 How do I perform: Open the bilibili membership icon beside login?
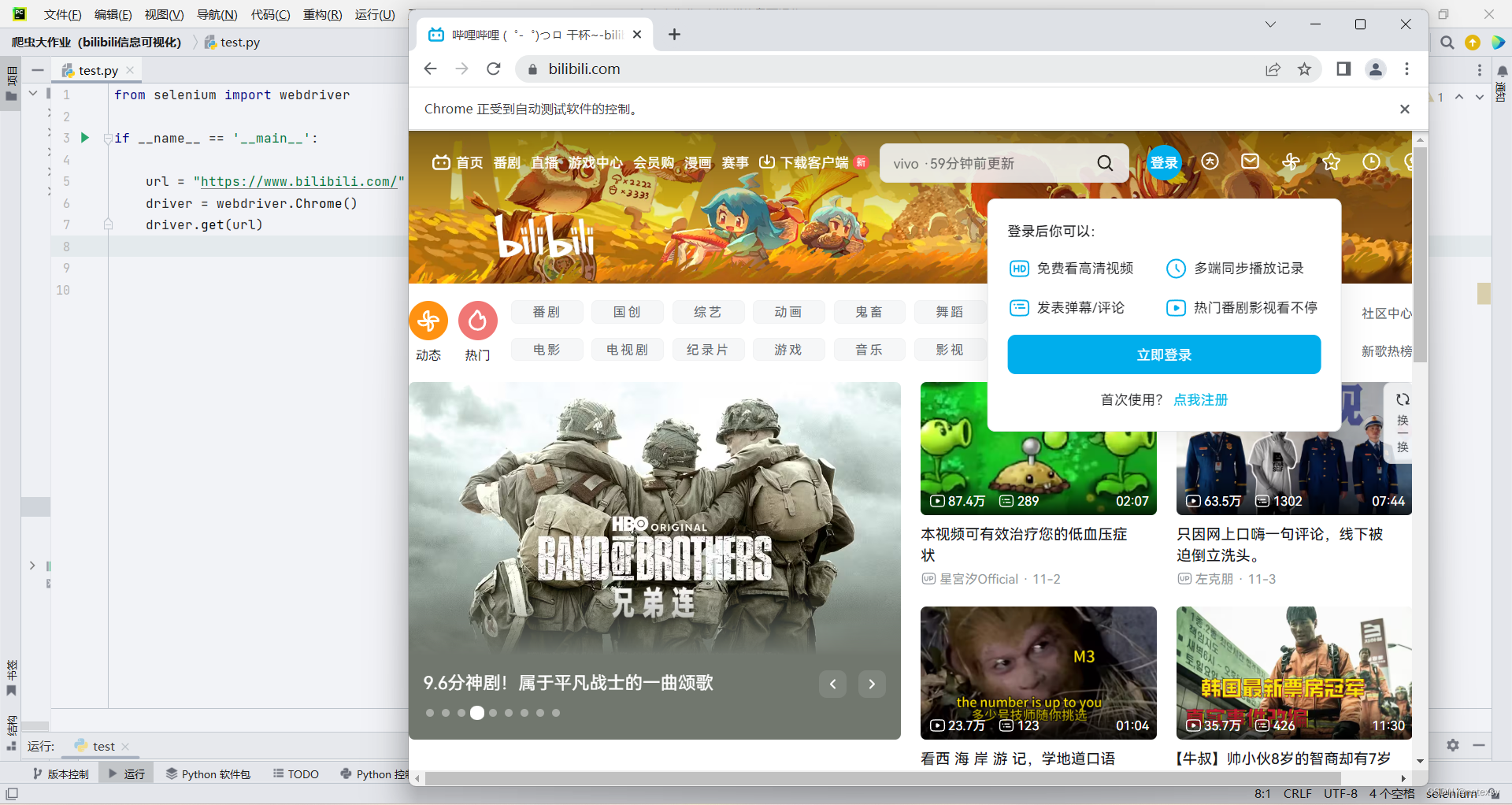1210,161
